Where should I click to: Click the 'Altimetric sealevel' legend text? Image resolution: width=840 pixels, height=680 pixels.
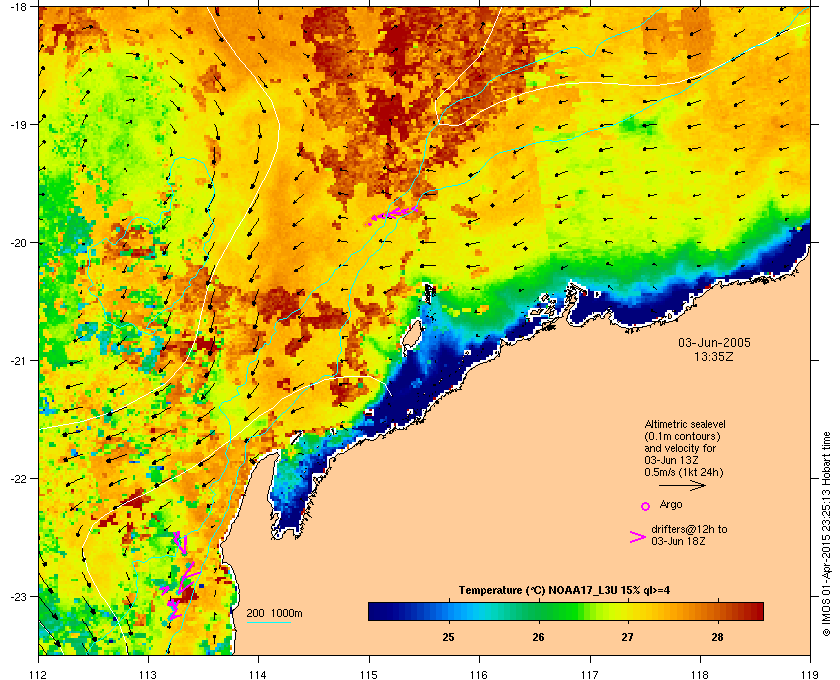coord(685,424)
